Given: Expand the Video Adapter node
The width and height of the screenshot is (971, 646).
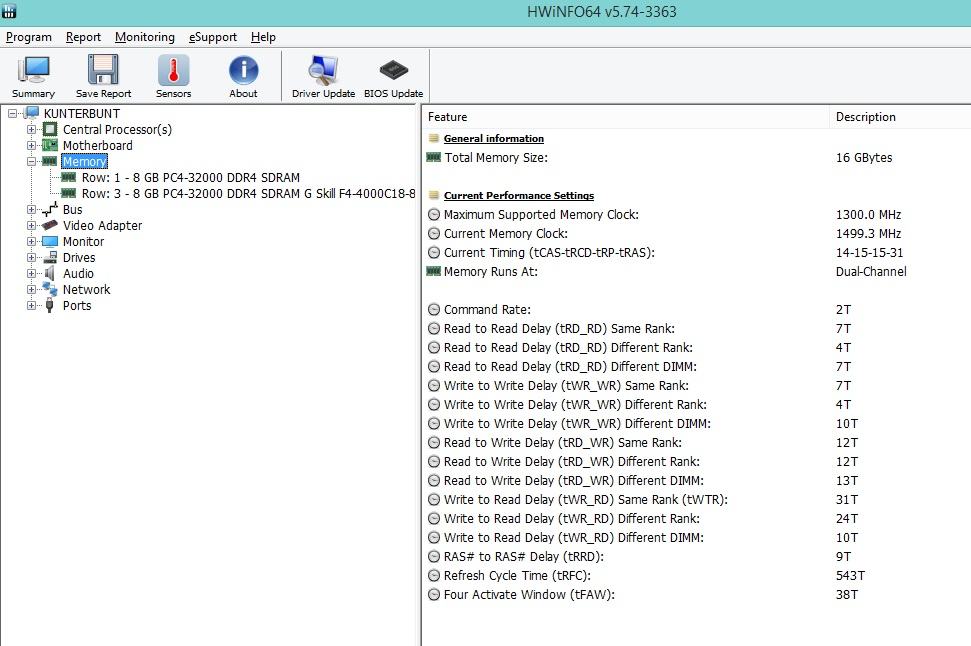Looking at the screenshot, I should 32,225.
